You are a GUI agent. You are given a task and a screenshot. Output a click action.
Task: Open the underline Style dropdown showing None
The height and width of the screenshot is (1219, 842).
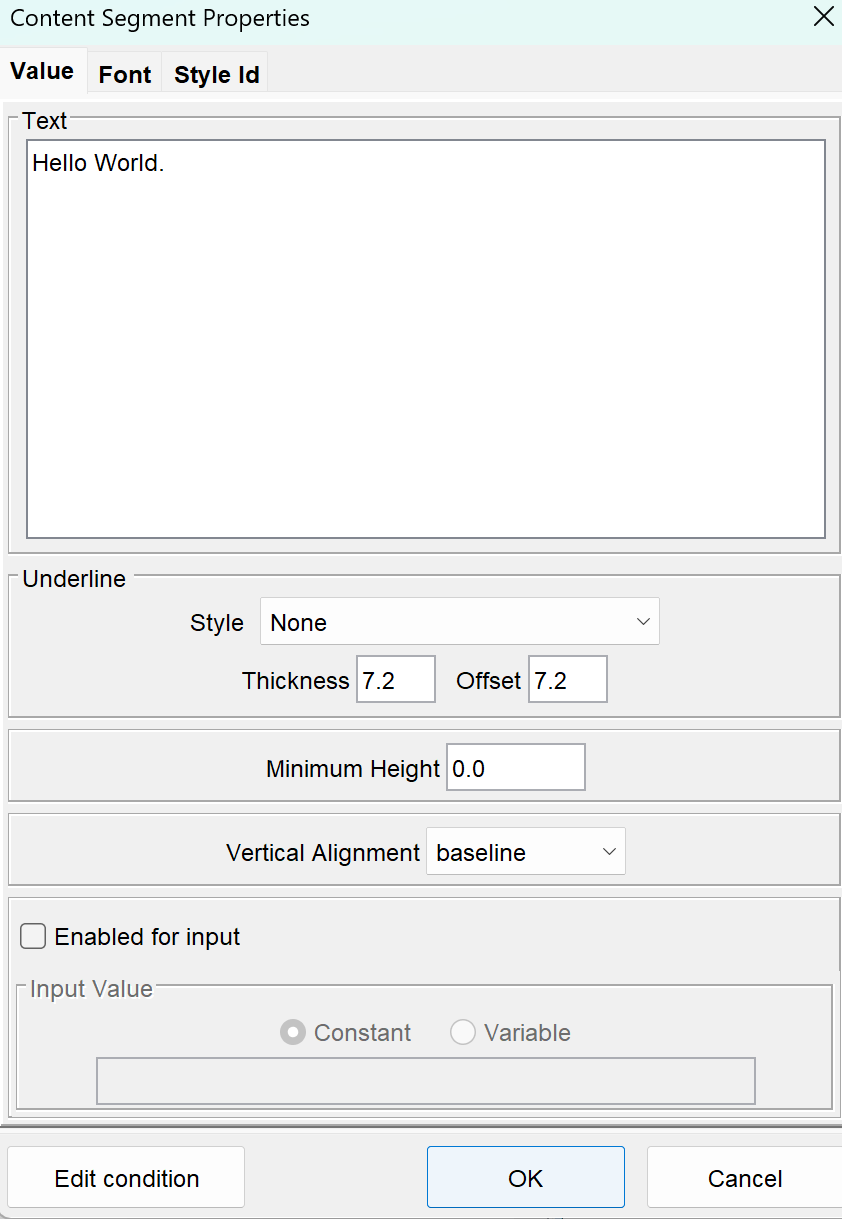pos(458,623)
